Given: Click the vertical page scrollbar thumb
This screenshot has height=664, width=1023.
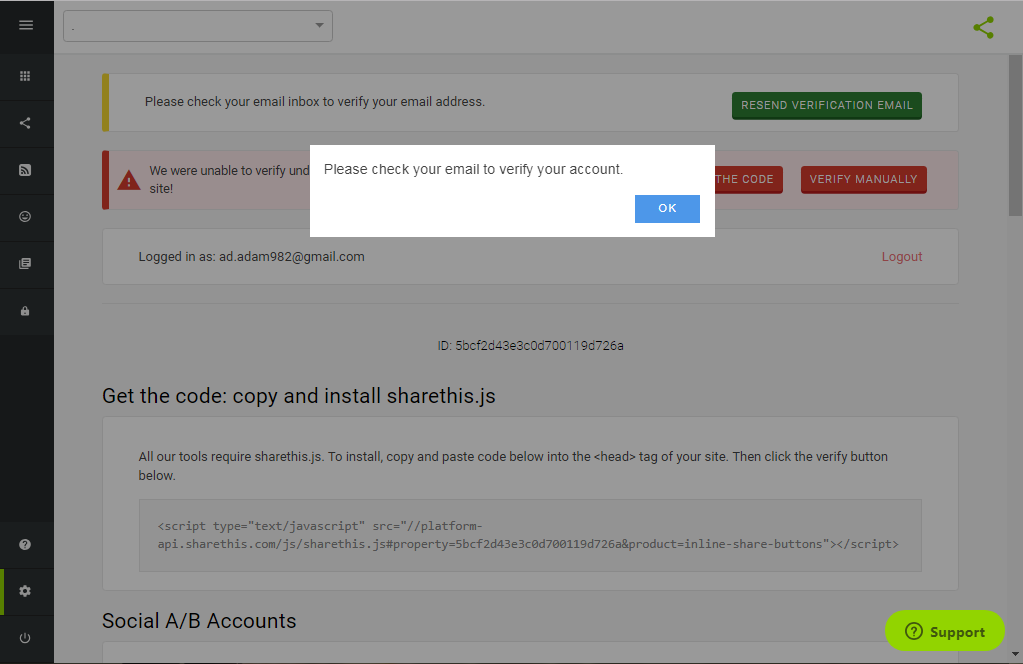Looking at the screenshot, I should (1015, 135).
